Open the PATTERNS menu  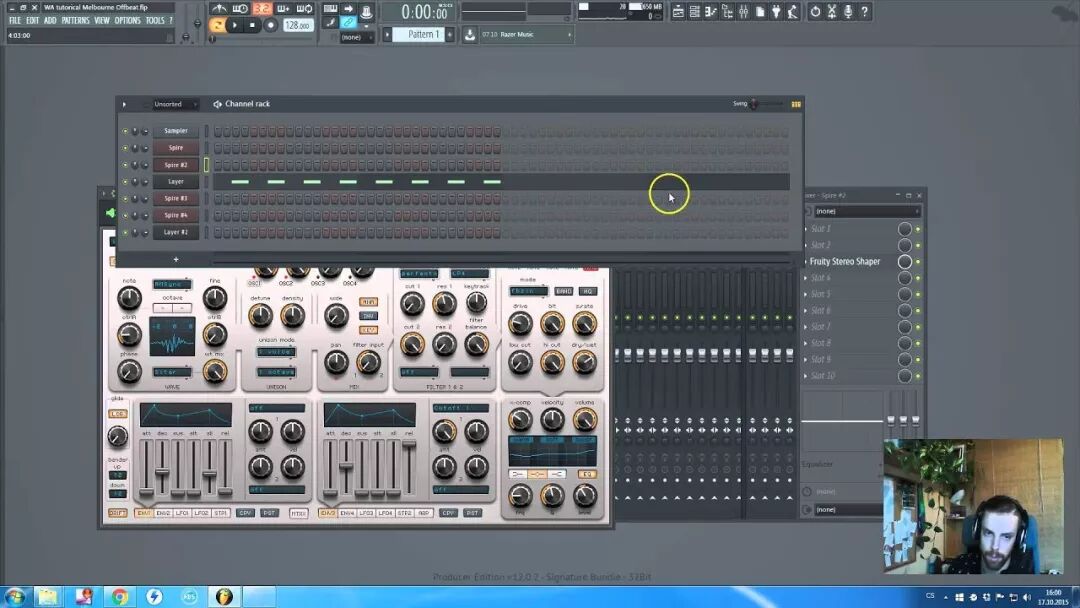75,21
